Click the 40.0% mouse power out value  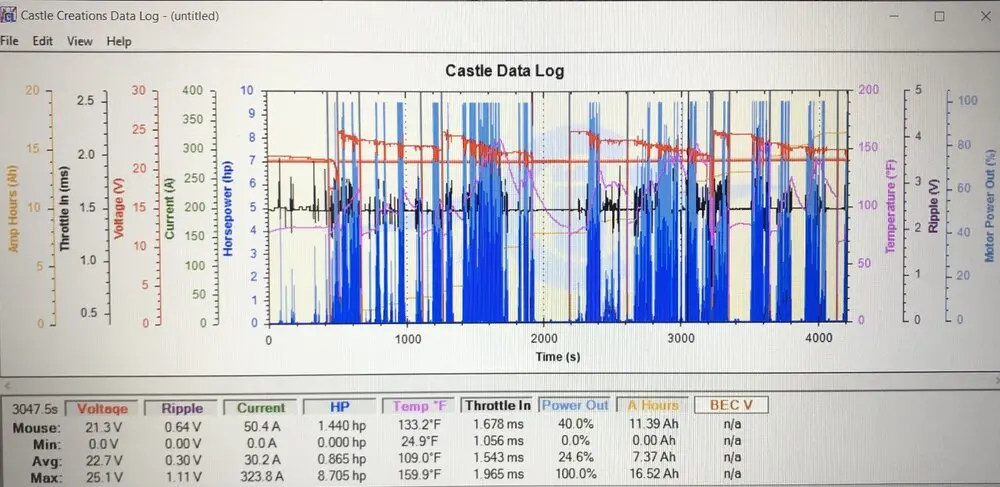[x=576, y=424]
